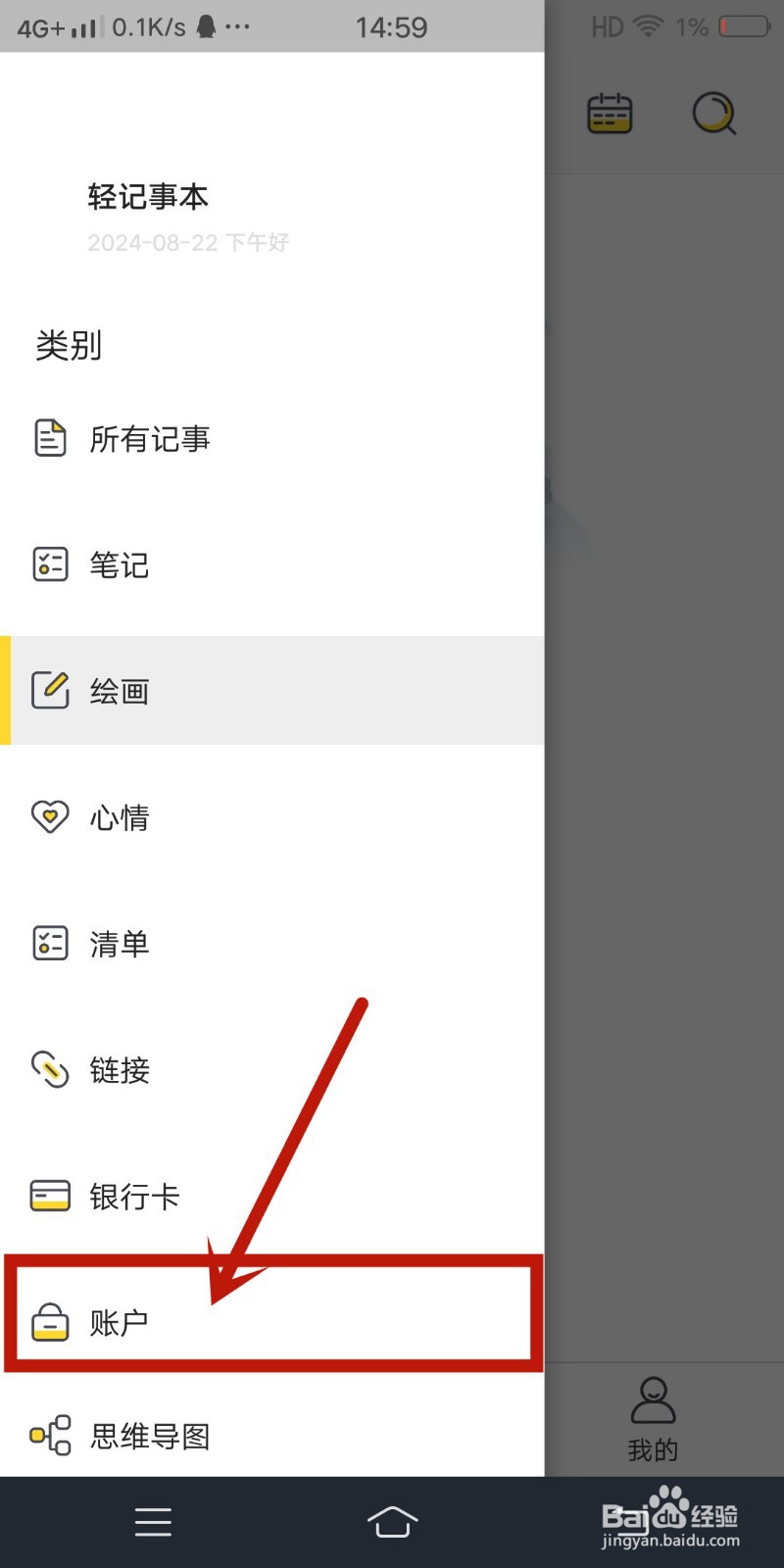
Task: Tap the 所有记事 document icon
Action: click(50, 438)
